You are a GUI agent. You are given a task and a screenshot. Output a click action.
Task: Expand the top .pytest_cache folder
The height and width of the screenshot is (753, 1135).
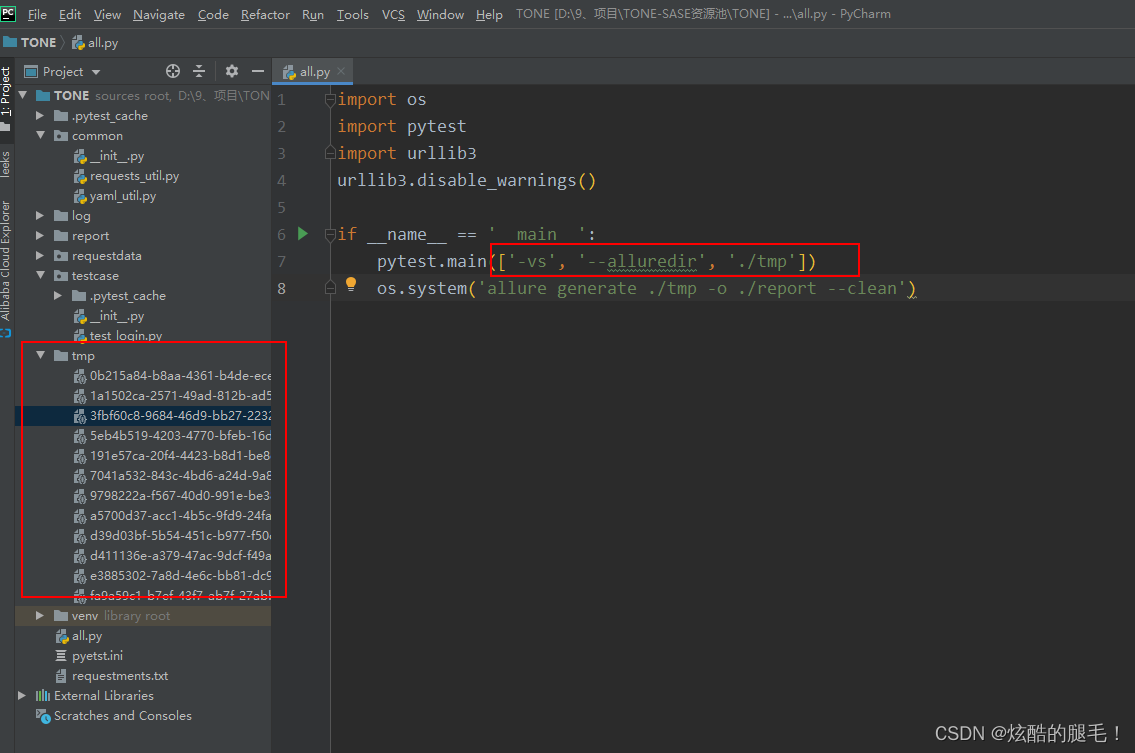pyautogui.click(x=41, y=115)
